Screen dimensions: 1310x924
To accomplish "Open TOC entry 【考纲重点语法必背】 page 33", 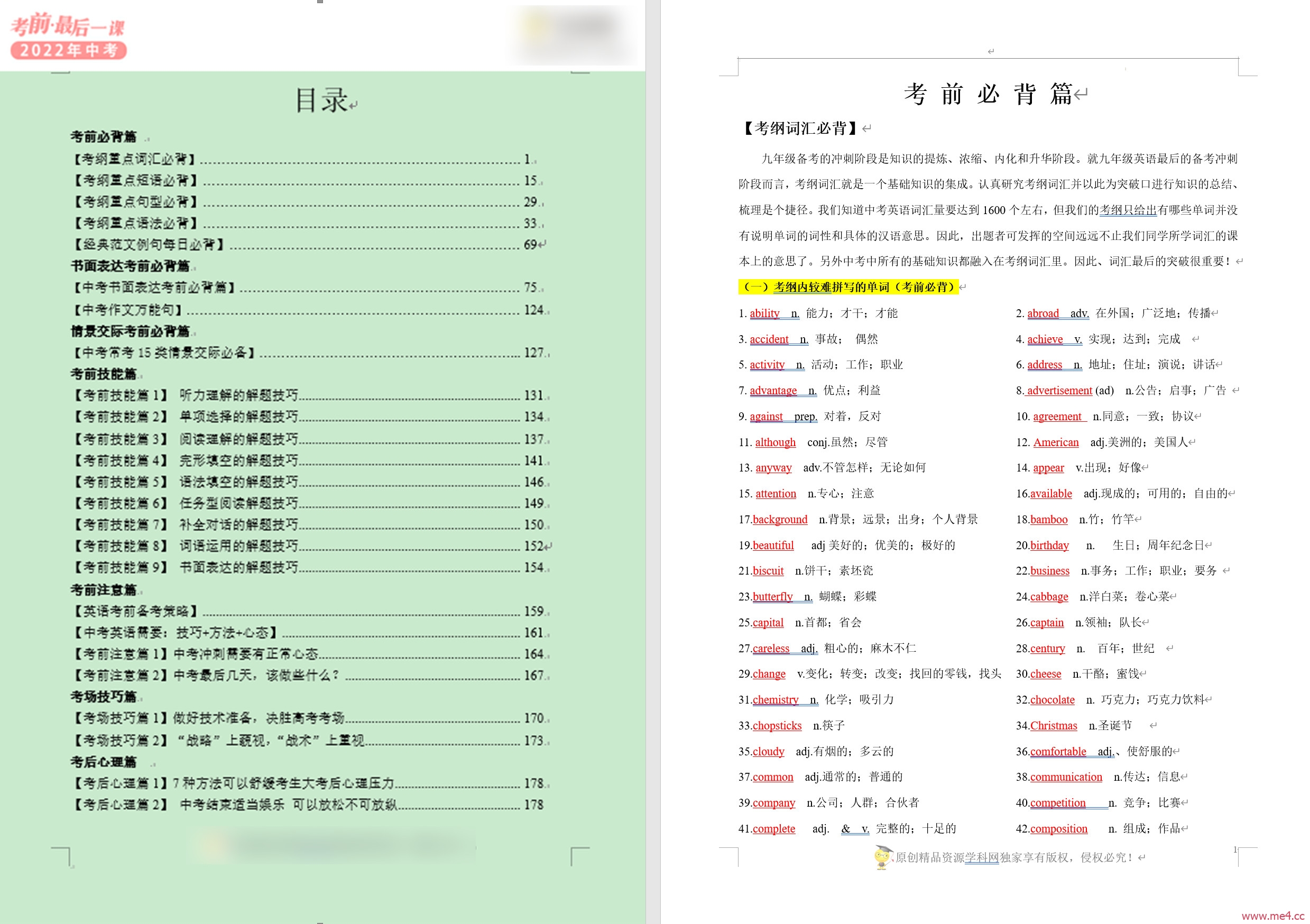I will [x=306, y=223].
